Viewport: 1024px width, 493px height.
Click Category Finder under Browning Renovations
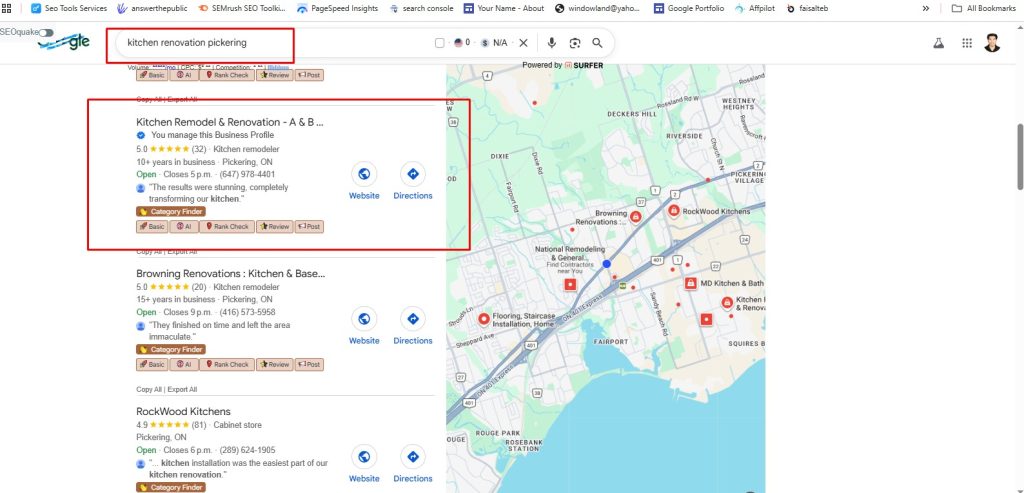[171, 349]
